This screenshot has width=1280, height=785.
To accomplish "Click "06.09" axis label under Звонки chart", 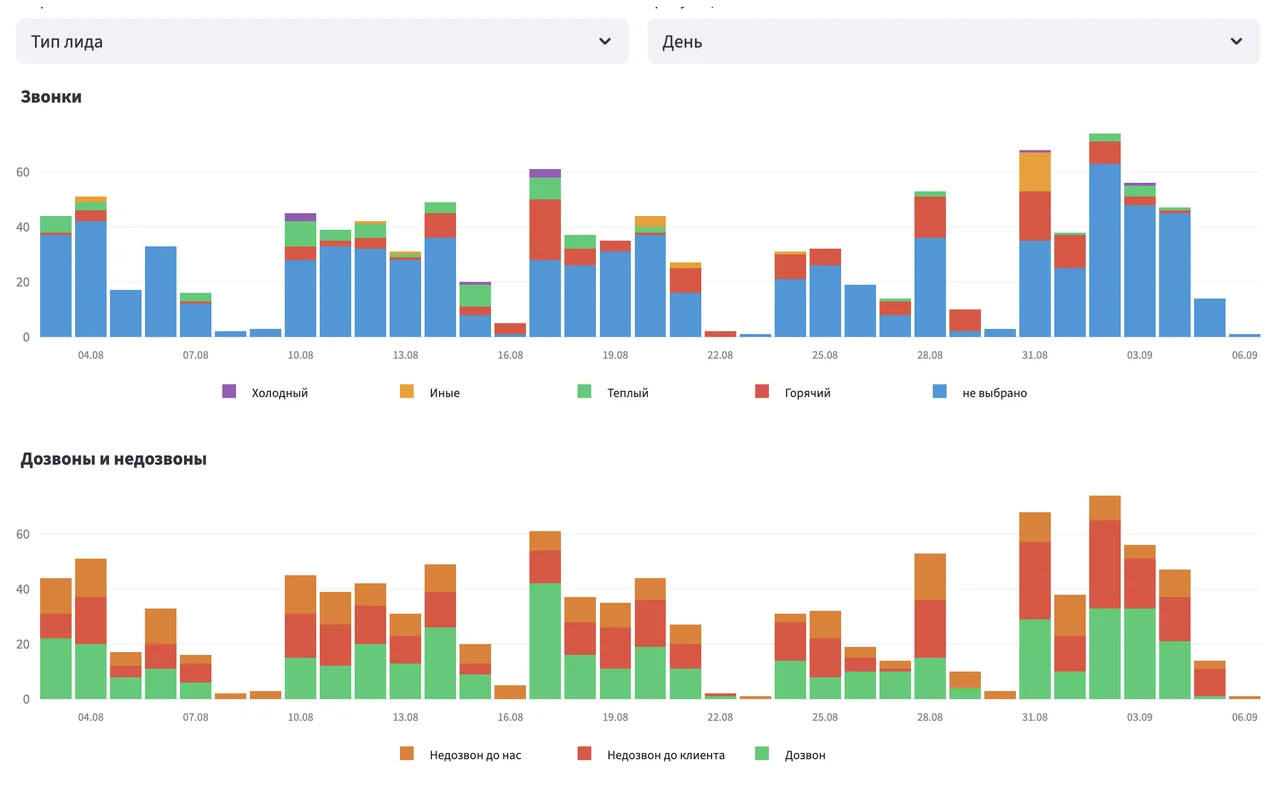I will (1245, 355).
